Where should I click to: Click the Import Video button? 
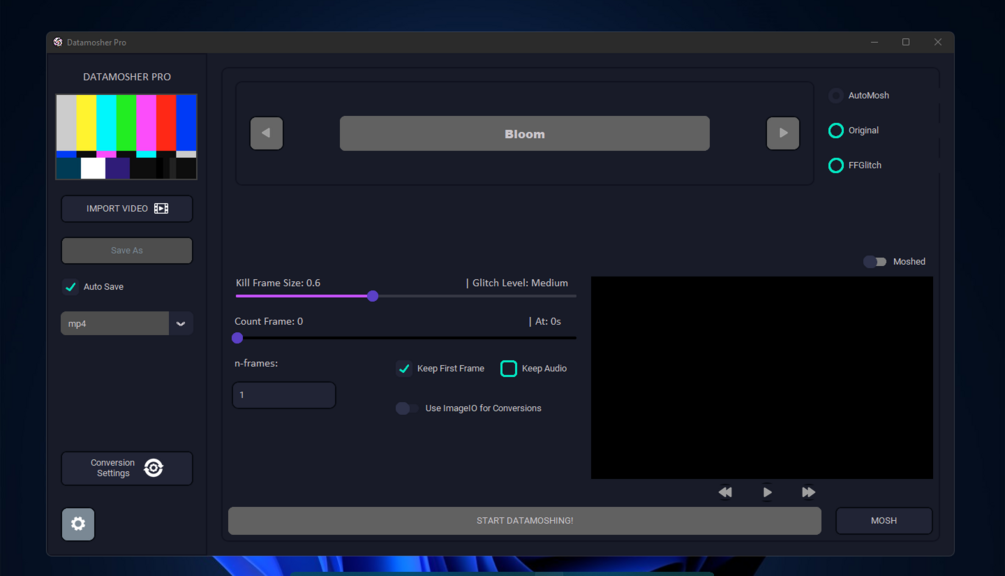pyautogui.click(x=127, y=209)
